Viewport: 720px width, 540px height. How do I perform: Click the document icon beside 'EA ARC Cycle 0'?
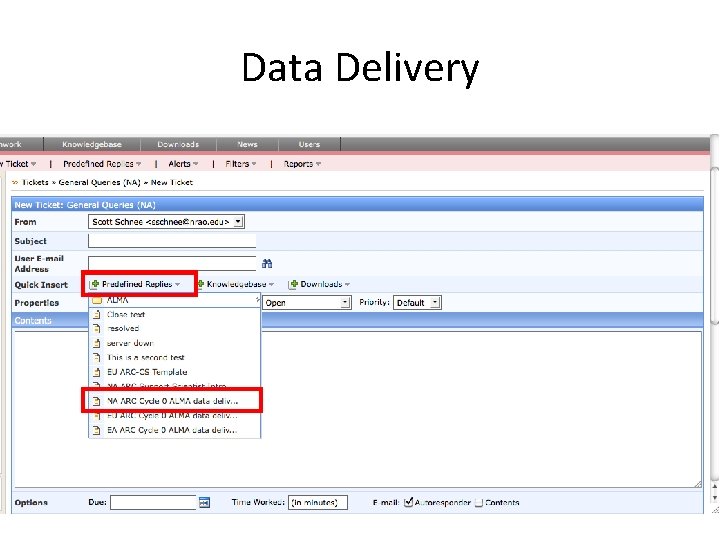(x=96, y=430)
